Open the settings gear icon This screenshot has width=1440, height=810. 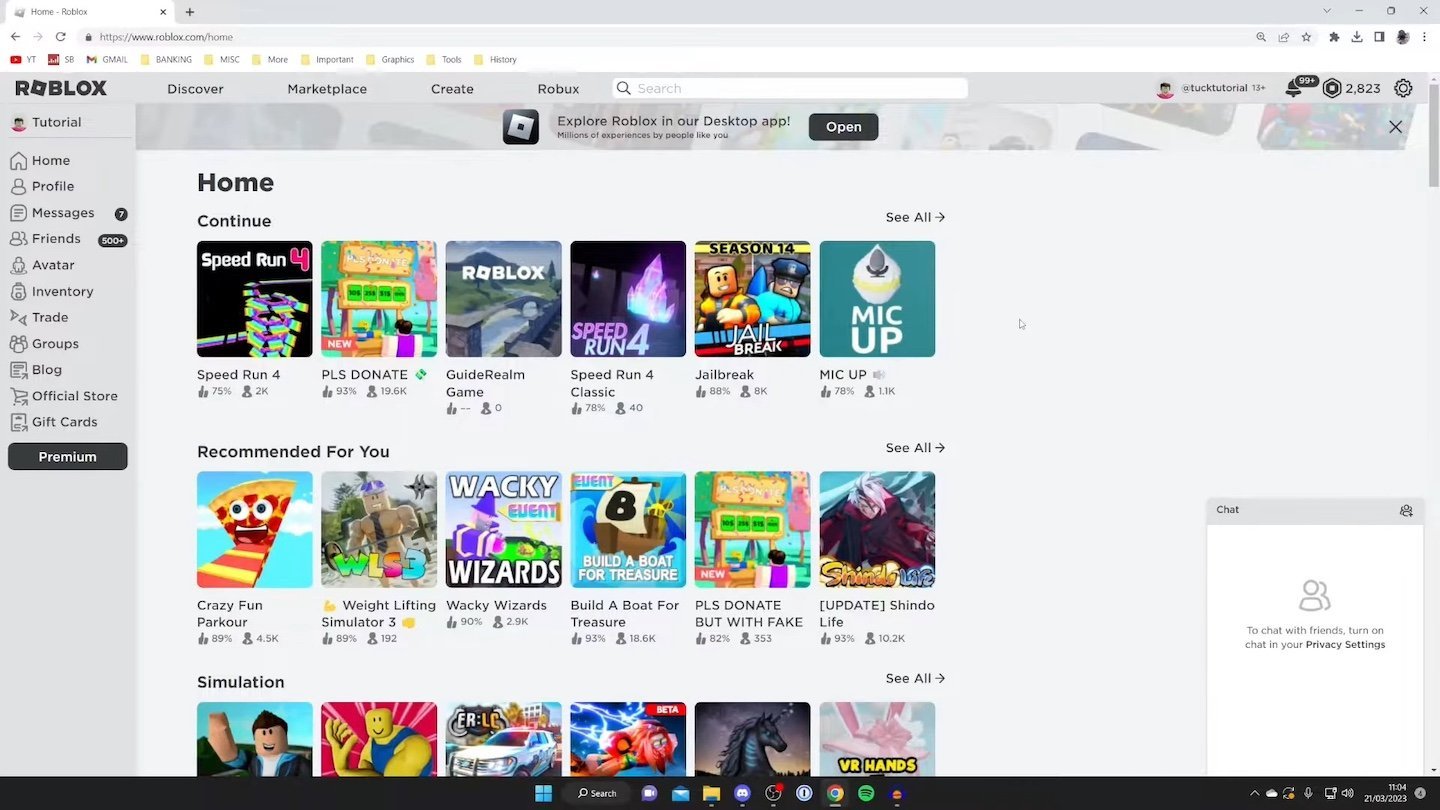point(1403,89)
